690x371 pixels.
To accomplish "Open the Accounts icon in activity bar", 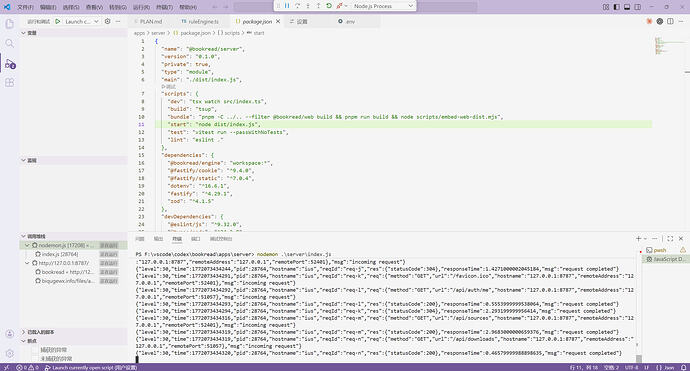I will tap(9, 334).
